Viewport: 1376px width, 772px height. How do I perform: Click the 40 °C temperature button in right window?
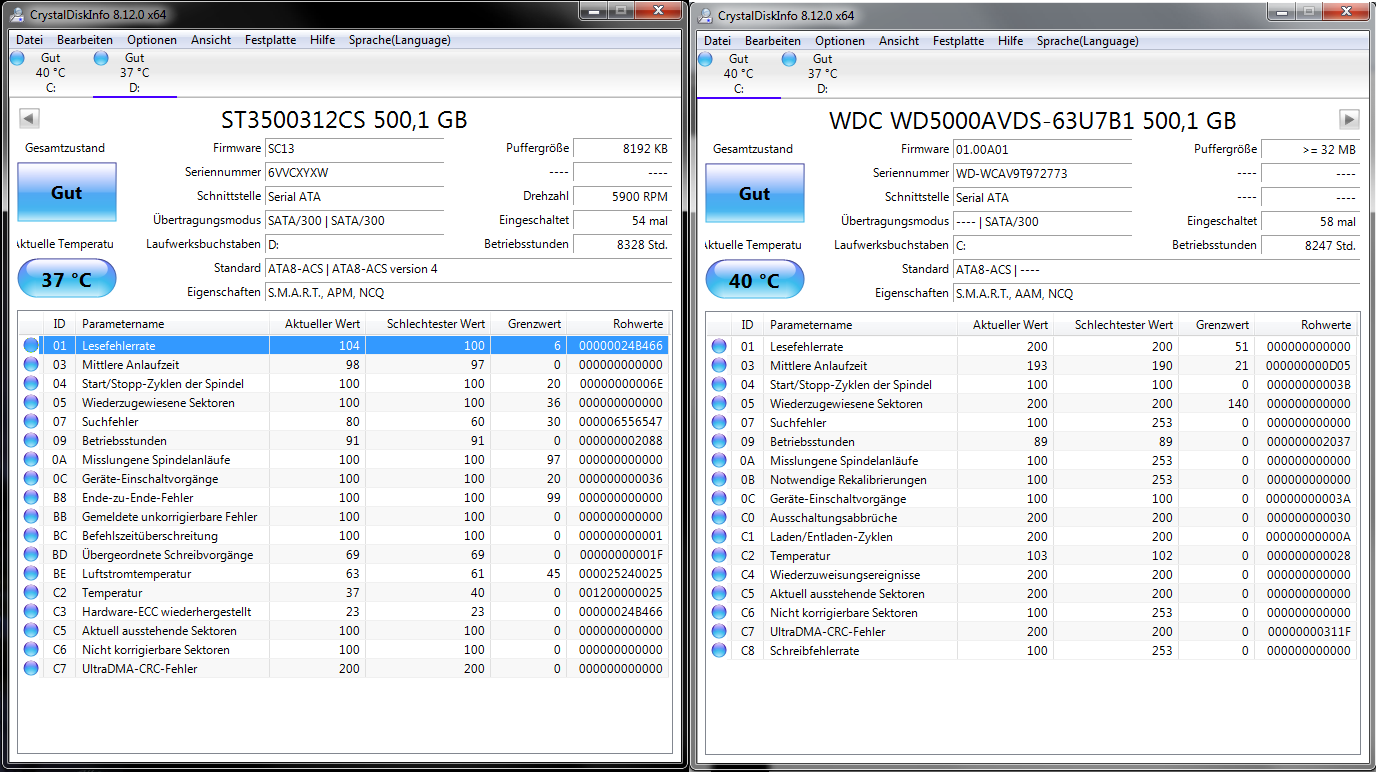click(x=755, y=280)
